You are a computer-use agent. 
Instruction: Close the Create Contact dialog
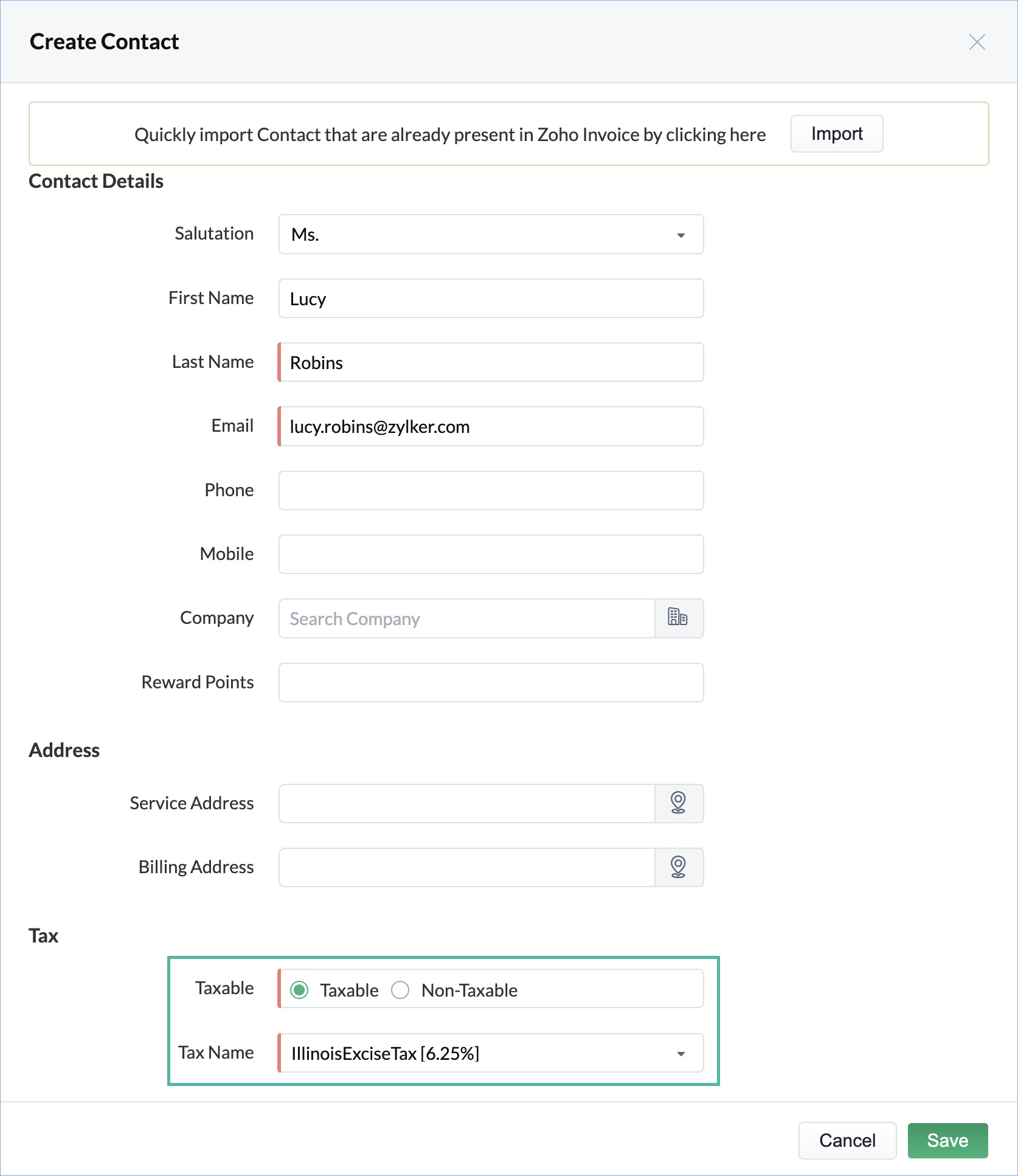click(977, 42)
